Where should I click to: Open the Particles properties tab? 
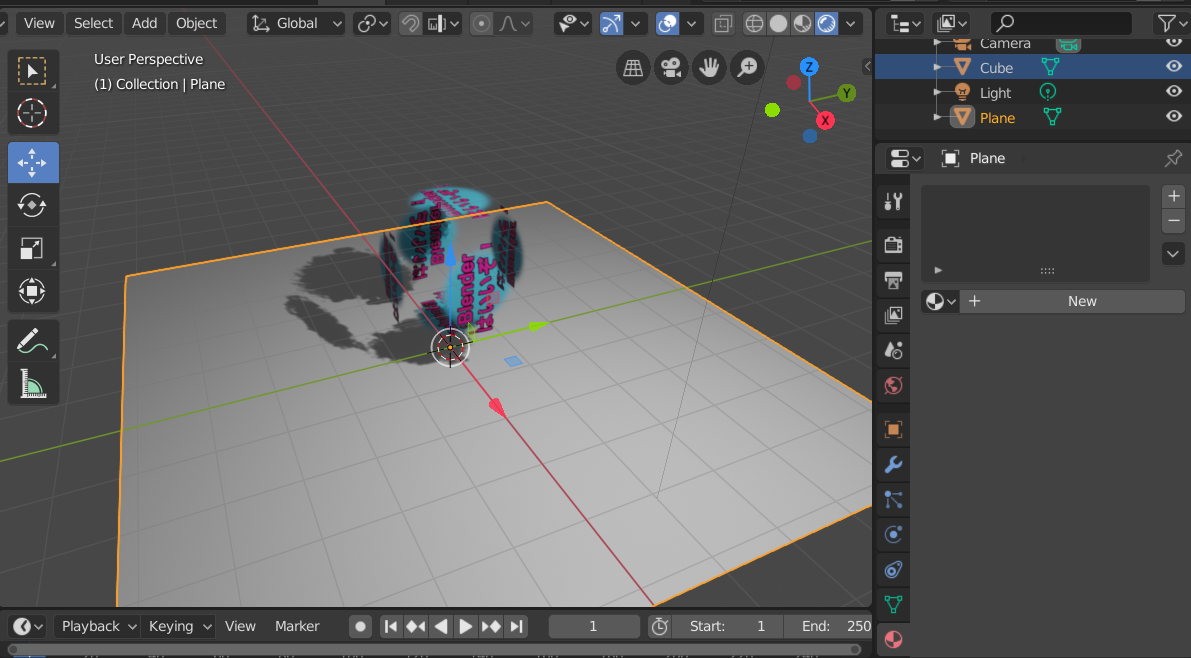(893, 499)
